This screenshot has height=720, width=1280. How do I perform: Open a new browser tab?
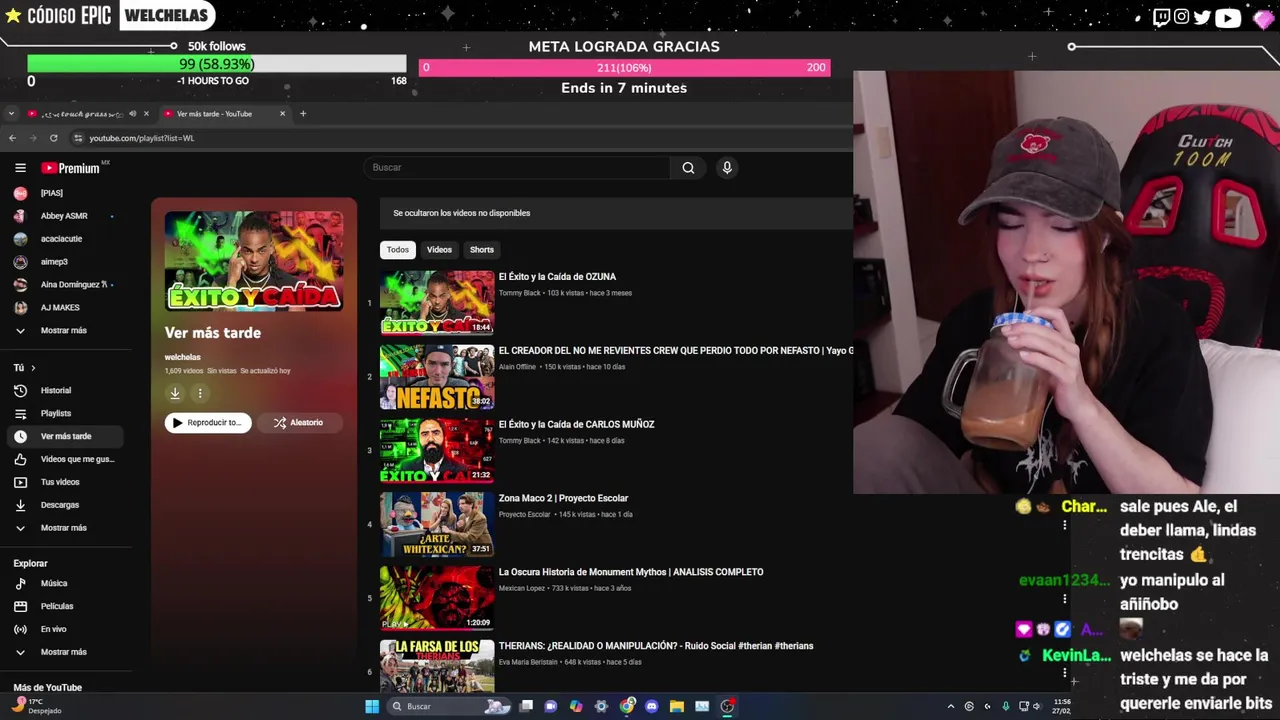pyautogui.click(x=303, y=113)
